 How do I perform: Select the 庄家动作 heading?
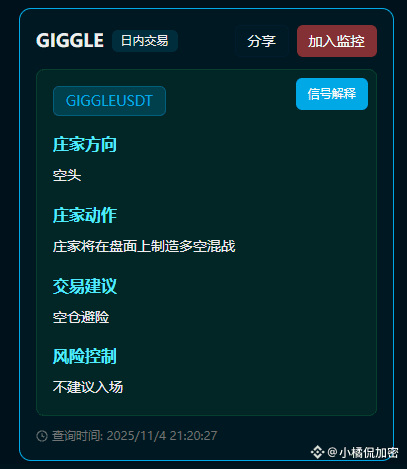[x=85, y=215]
